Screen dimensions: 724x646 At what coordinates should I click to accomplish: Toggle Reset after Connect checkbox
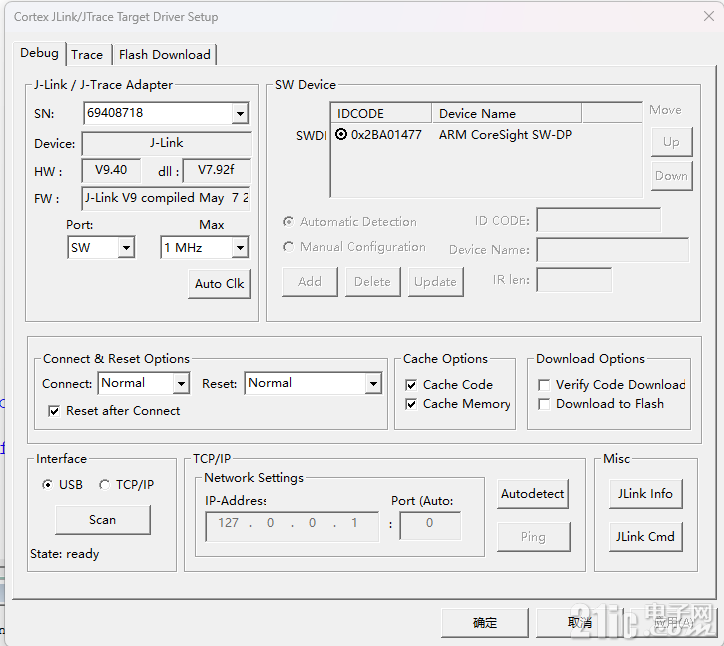tap(54, 411)
